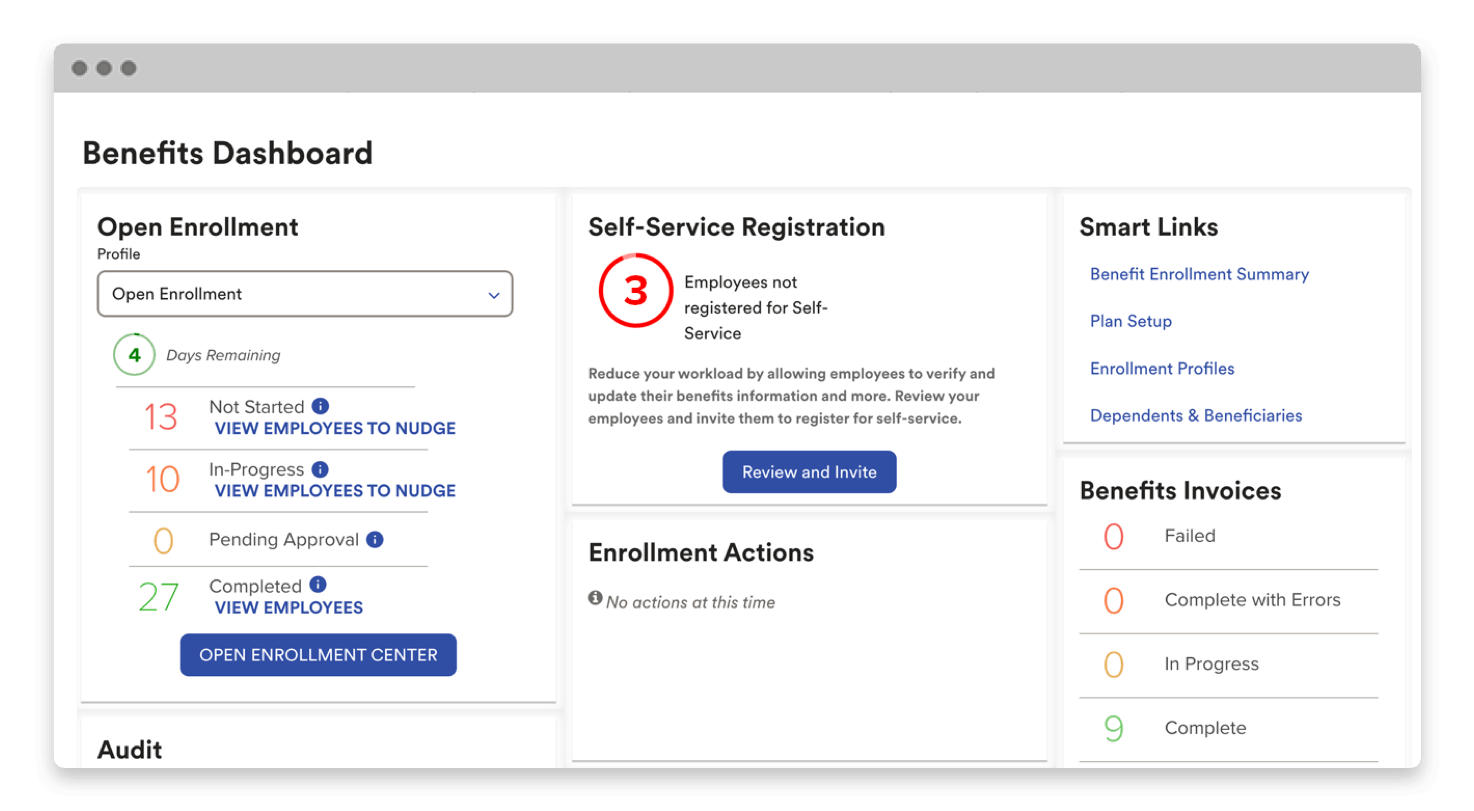This screenshot has height=811, width=1474.
Task: Click the Review and Invite button
Action: pyautogui.click(x=809, y=471)
